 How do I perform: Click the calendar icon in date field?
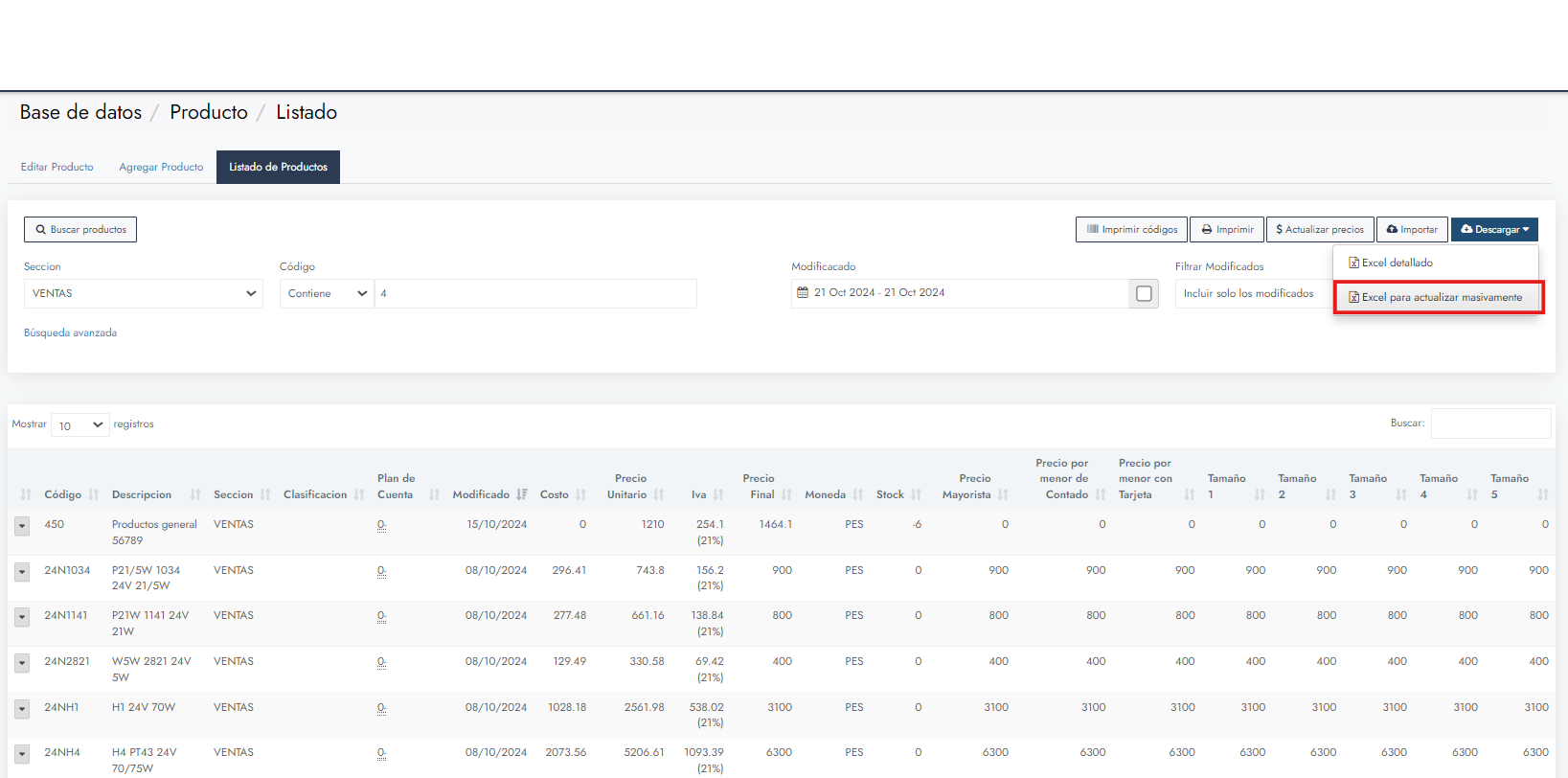803,292
